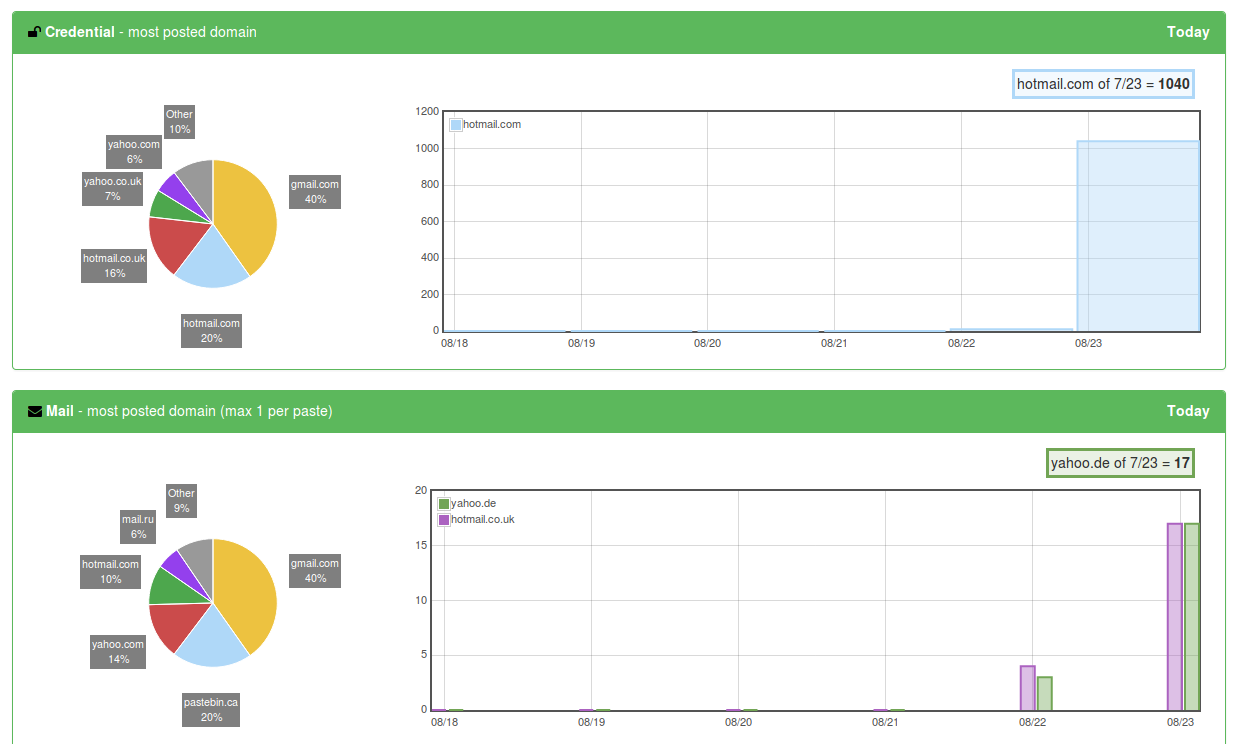Click the purple hotmail.co.uk bar at 08/22
This screenshot has height=744, width=1239.
point(1027,688)
